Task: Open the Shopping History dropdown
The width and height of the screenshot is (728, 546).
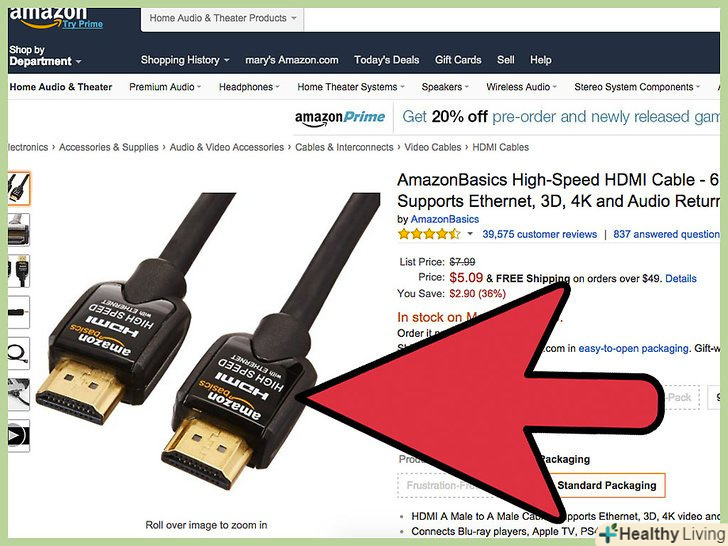Action: coord(185,60)
